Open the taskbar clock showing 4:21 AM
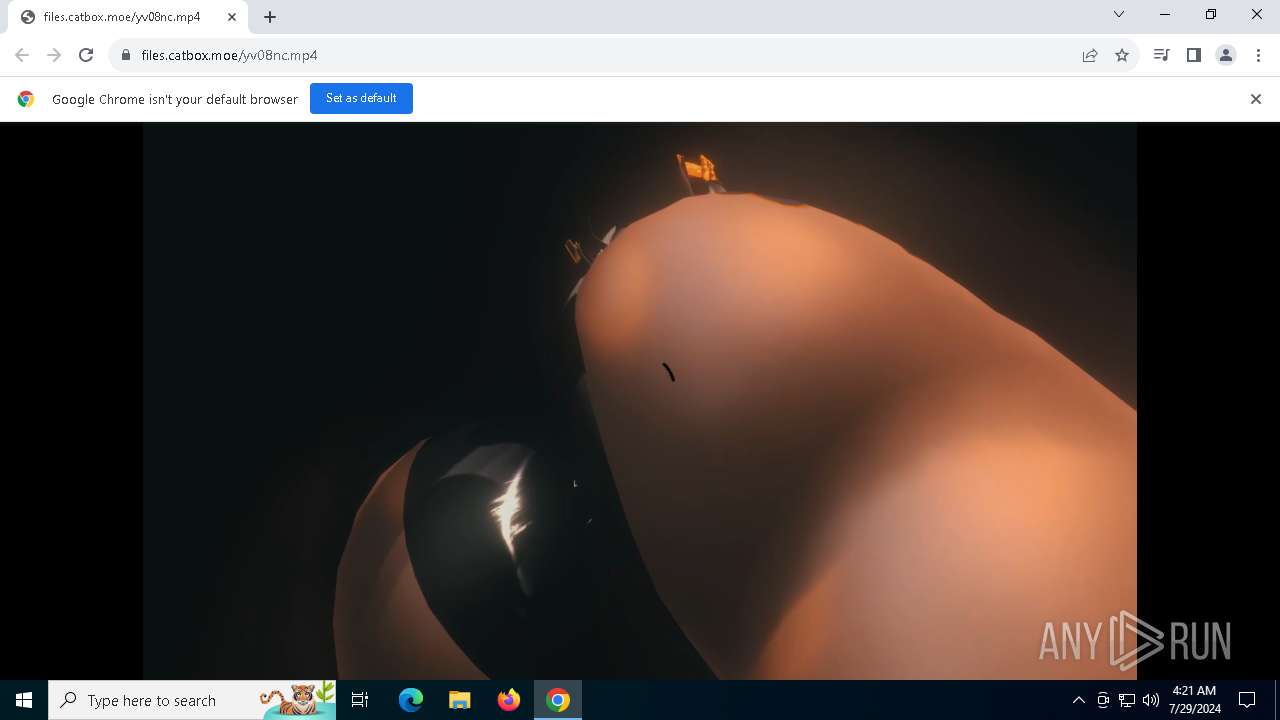The height and width of the screenshot is (720, 1280). click(1195, 700)
